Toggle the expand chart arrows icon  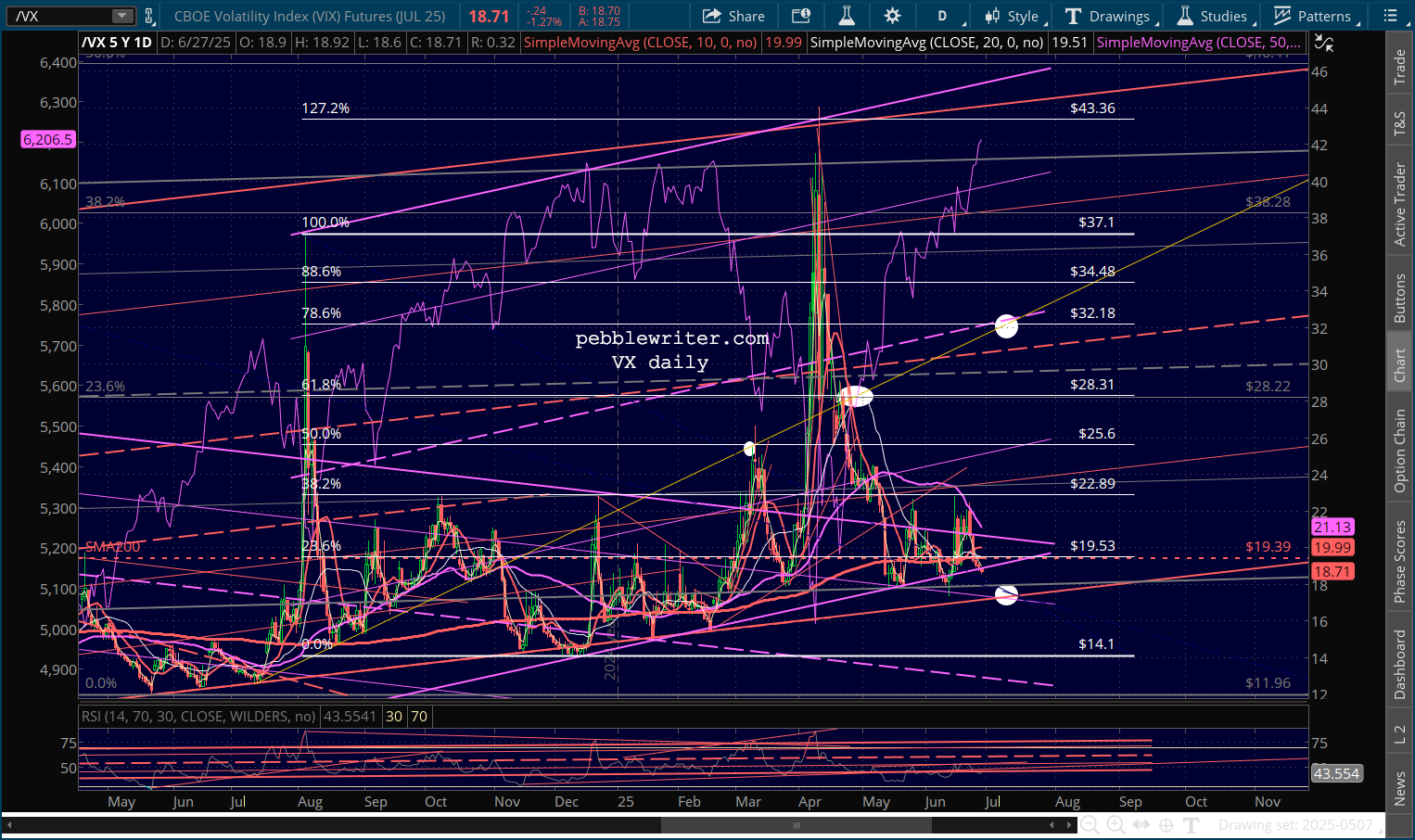tap(1324, 43)
